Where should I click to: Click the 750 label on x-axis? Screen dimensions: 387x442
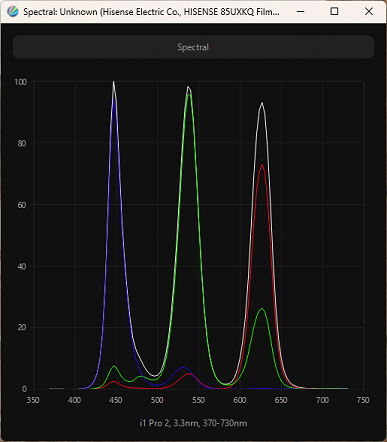coord(363,400)
